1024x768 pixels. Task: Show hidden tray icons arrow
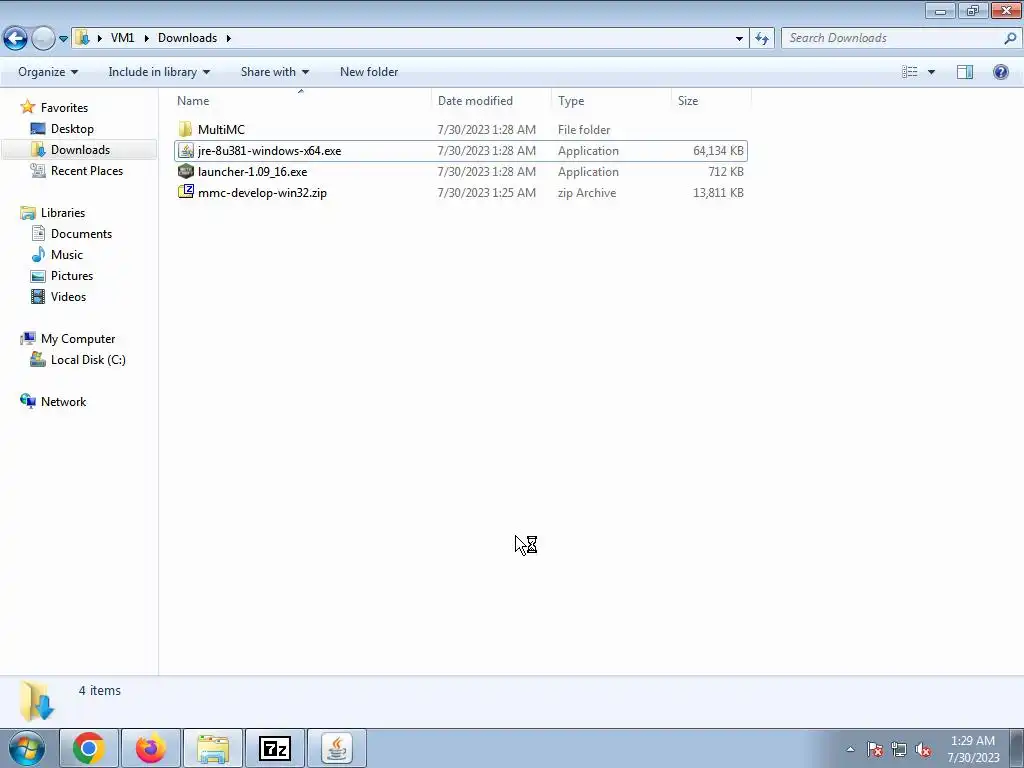pyautogui.click(x=850, y=749)
